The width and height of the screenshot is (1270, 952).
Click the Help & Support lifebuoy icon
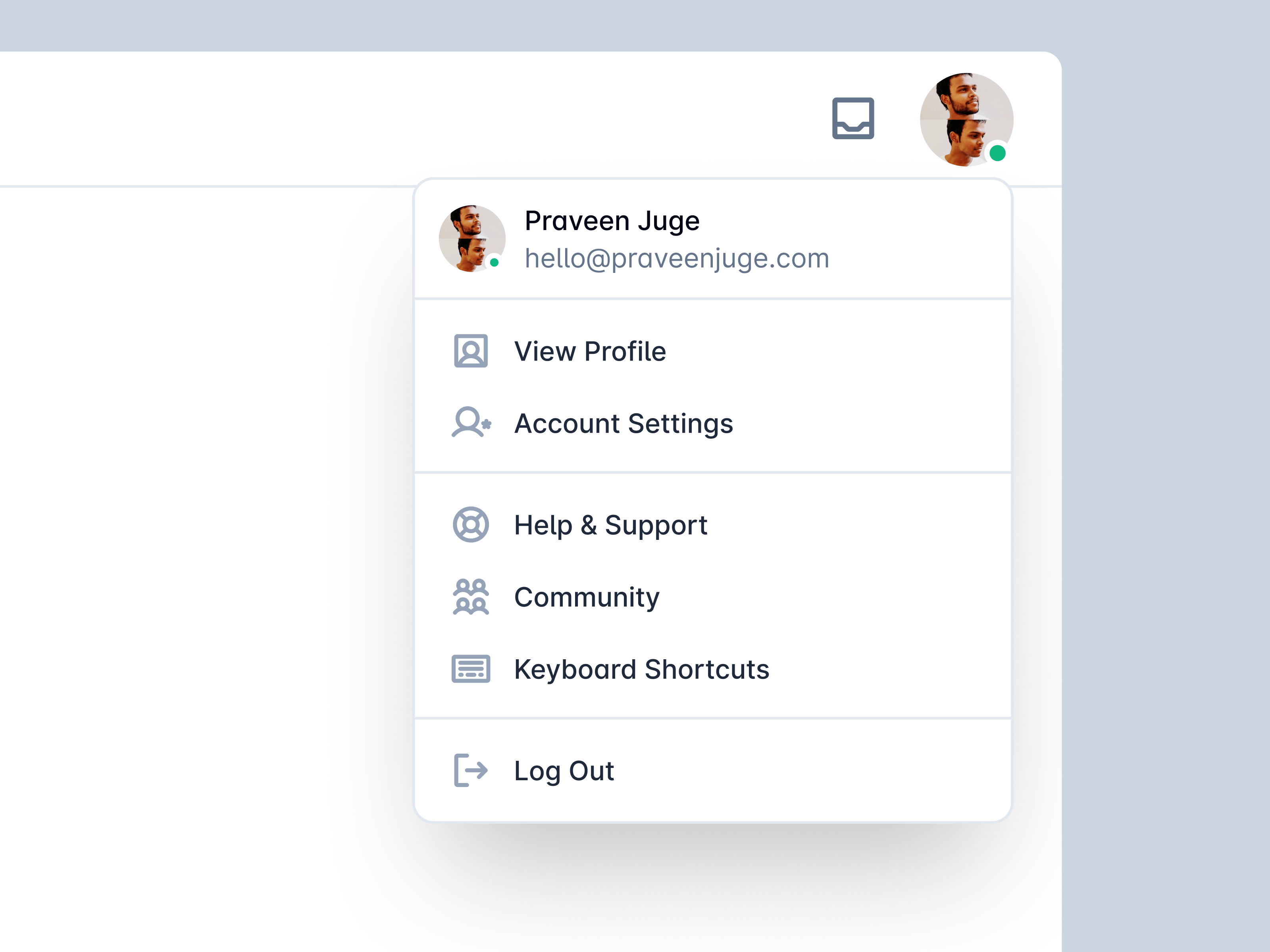tap(471, 524)
